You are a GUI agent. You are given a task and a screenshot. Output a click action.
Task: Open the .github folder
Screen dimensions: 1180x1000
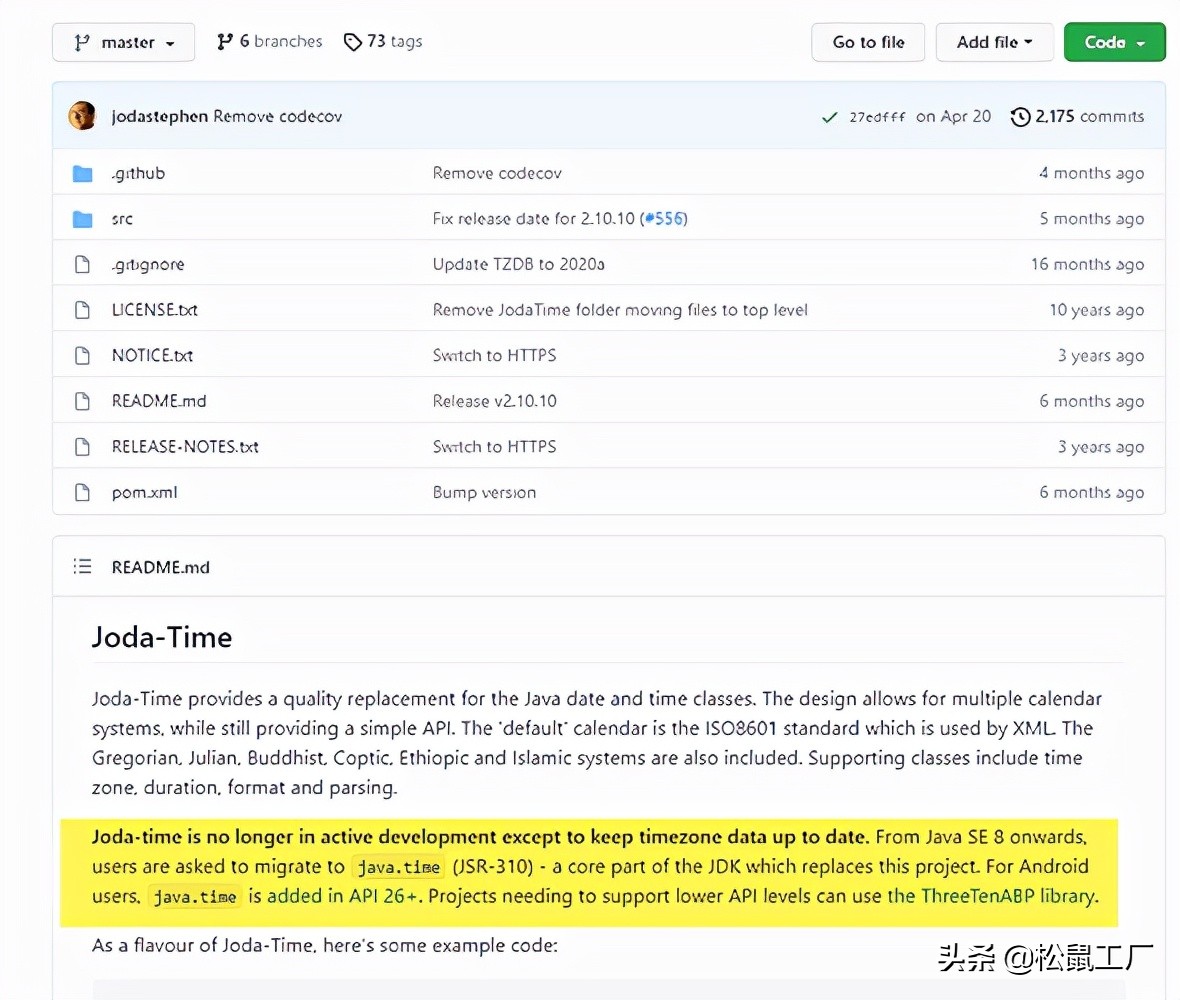(138, 174)
